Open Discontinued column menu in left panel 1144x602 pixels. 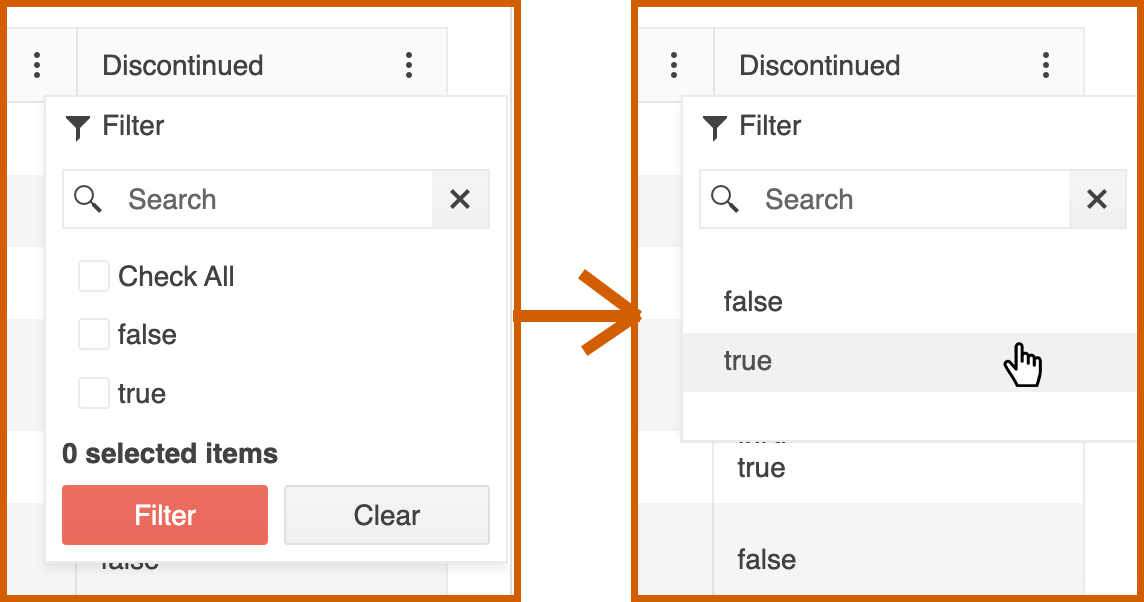[409, 66]
